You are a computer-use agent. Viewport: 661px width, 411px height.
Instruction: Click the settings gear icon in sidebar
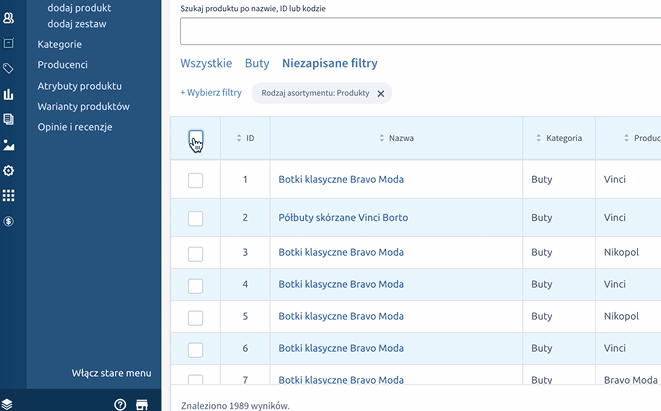click(x=8, y=171)
